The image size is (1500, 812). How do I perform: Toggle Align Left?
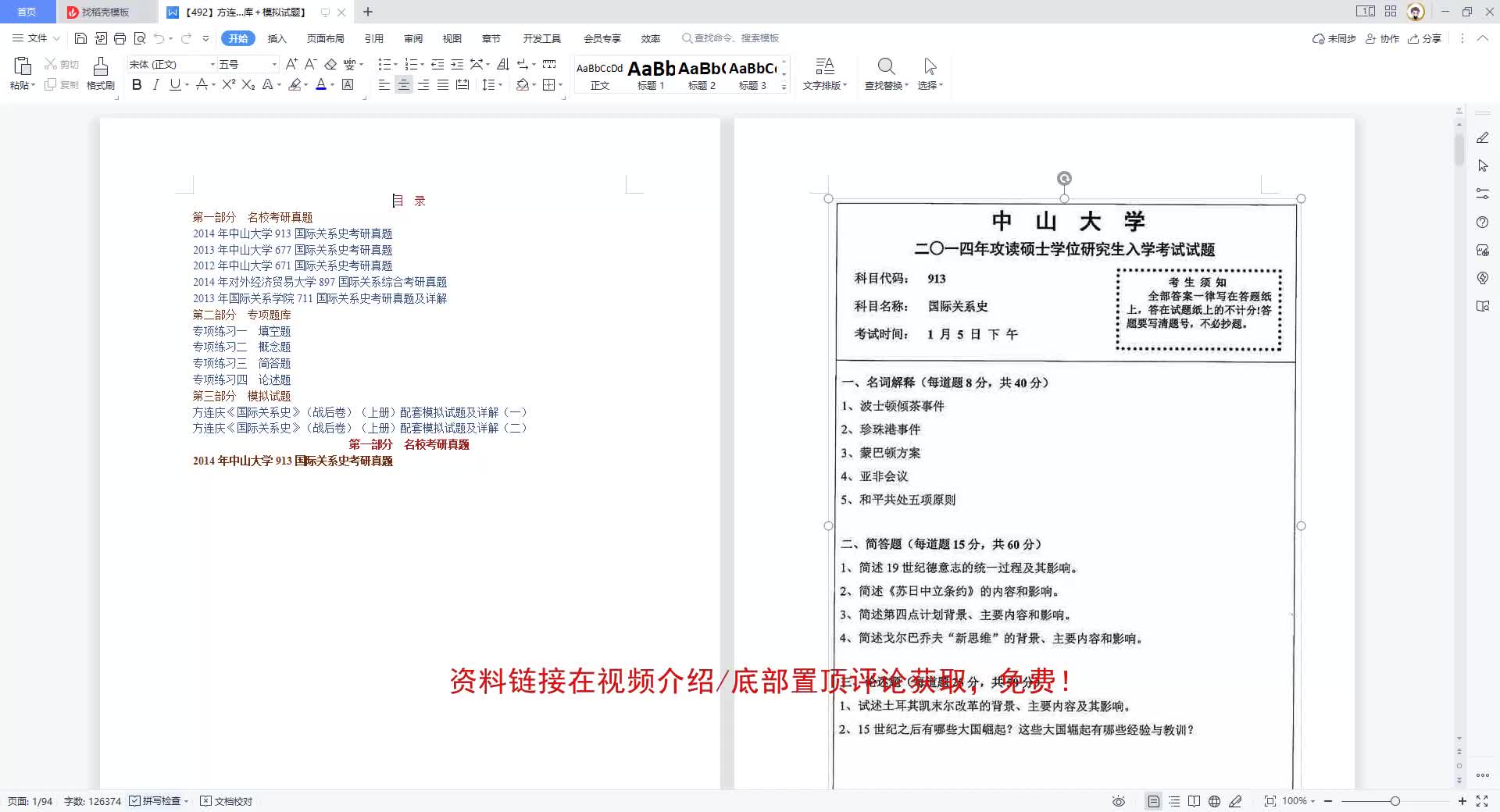coord(384,84)
